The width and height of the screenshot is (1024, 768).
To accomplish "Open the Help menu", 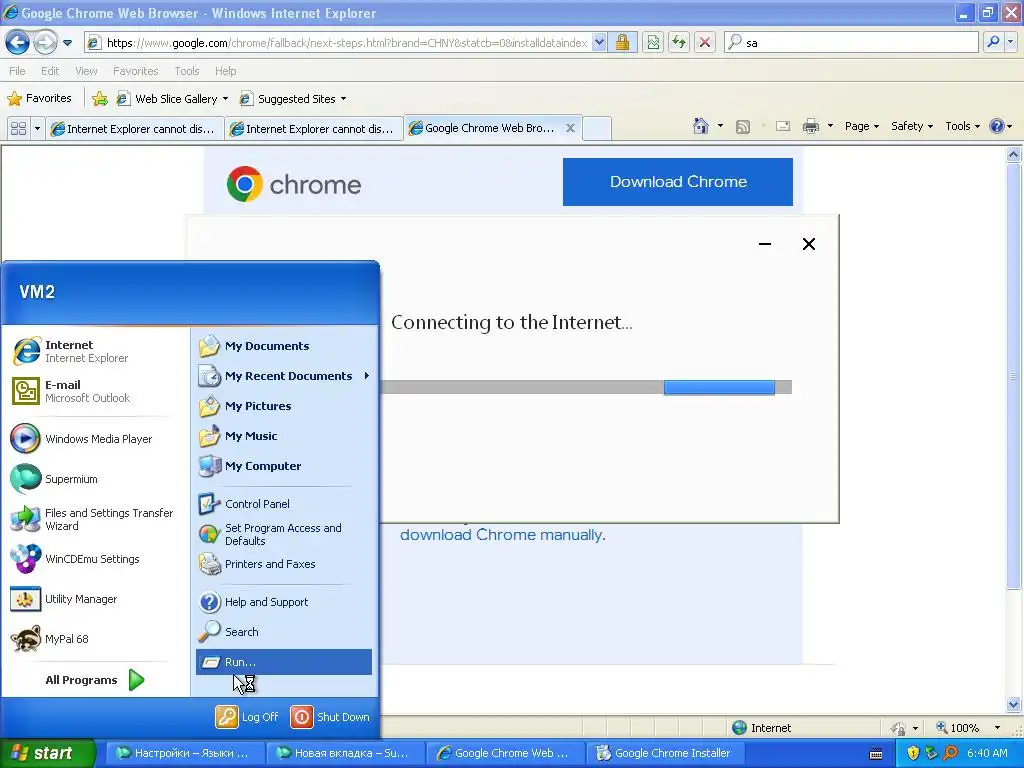I will (226, 71).
